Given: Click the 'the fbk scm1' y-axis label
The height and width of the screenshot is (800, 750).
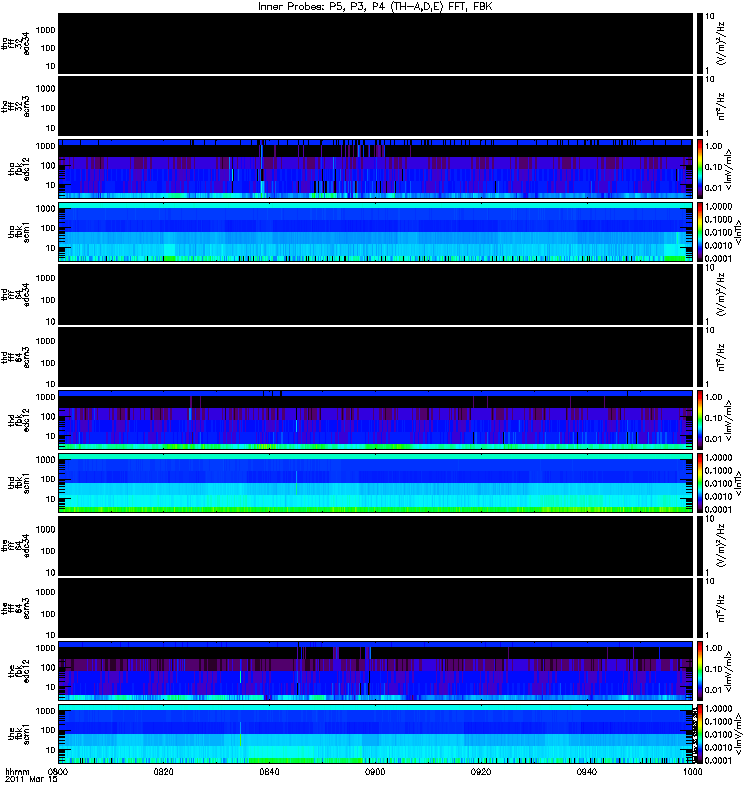Looking at the screenshot, I should point(19,734).
